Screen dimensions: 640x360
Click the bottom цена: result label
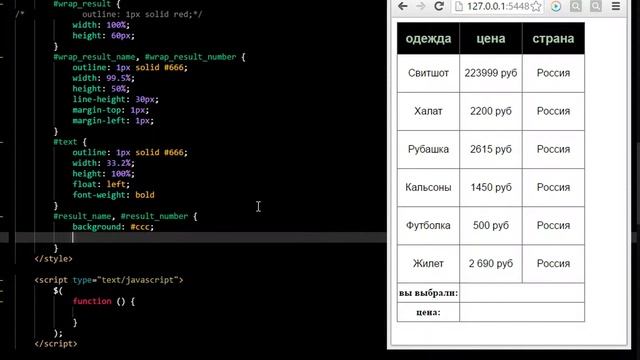coord(428,312)
